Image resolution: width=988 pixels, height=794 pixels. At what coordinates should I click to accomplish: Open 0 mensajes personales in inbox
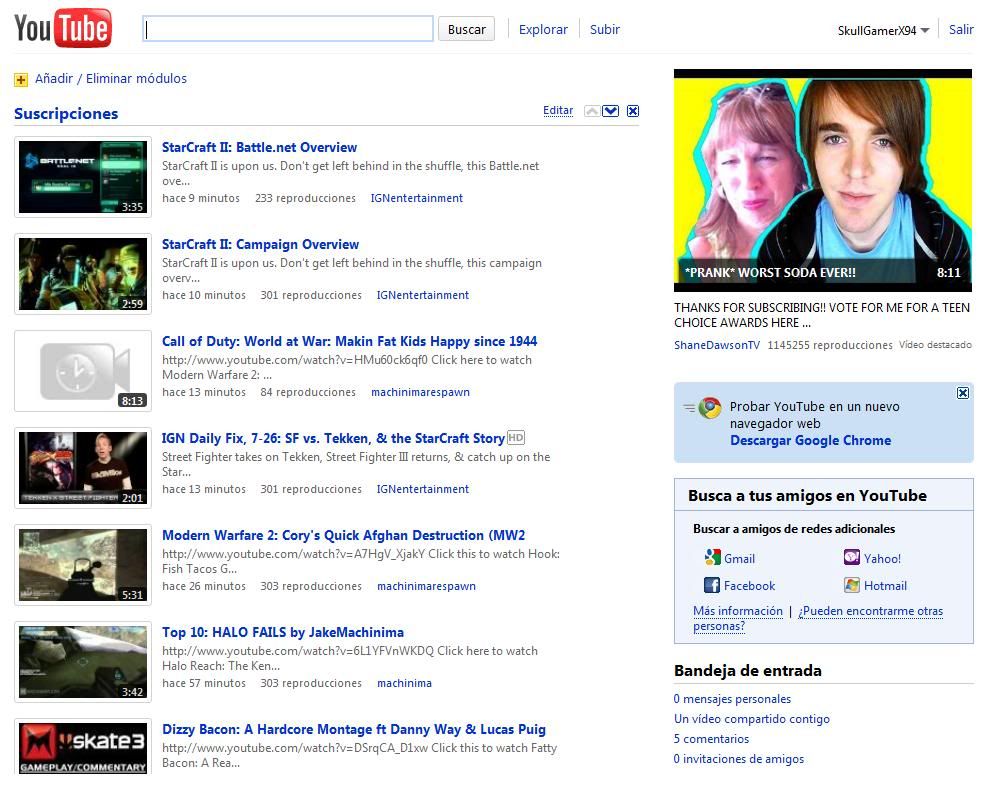(x=732, y=699)
